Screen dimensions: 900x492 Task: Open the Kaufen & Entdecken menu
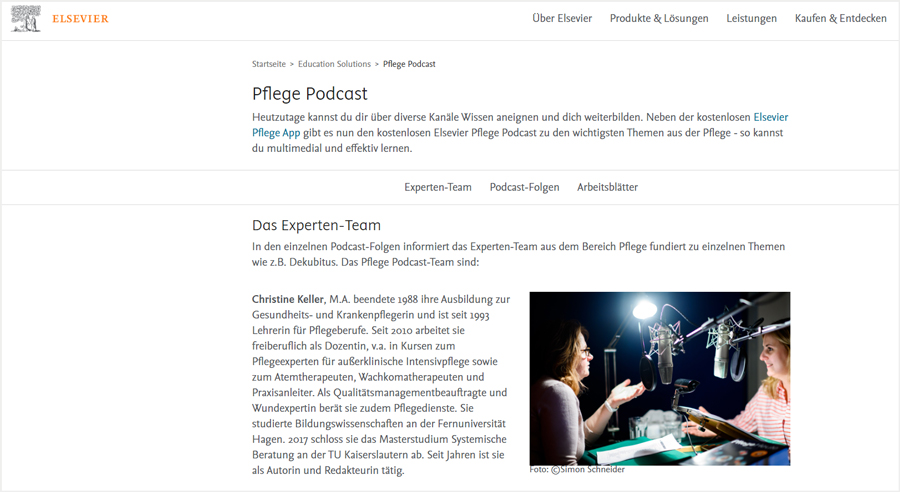coord(840,18)
